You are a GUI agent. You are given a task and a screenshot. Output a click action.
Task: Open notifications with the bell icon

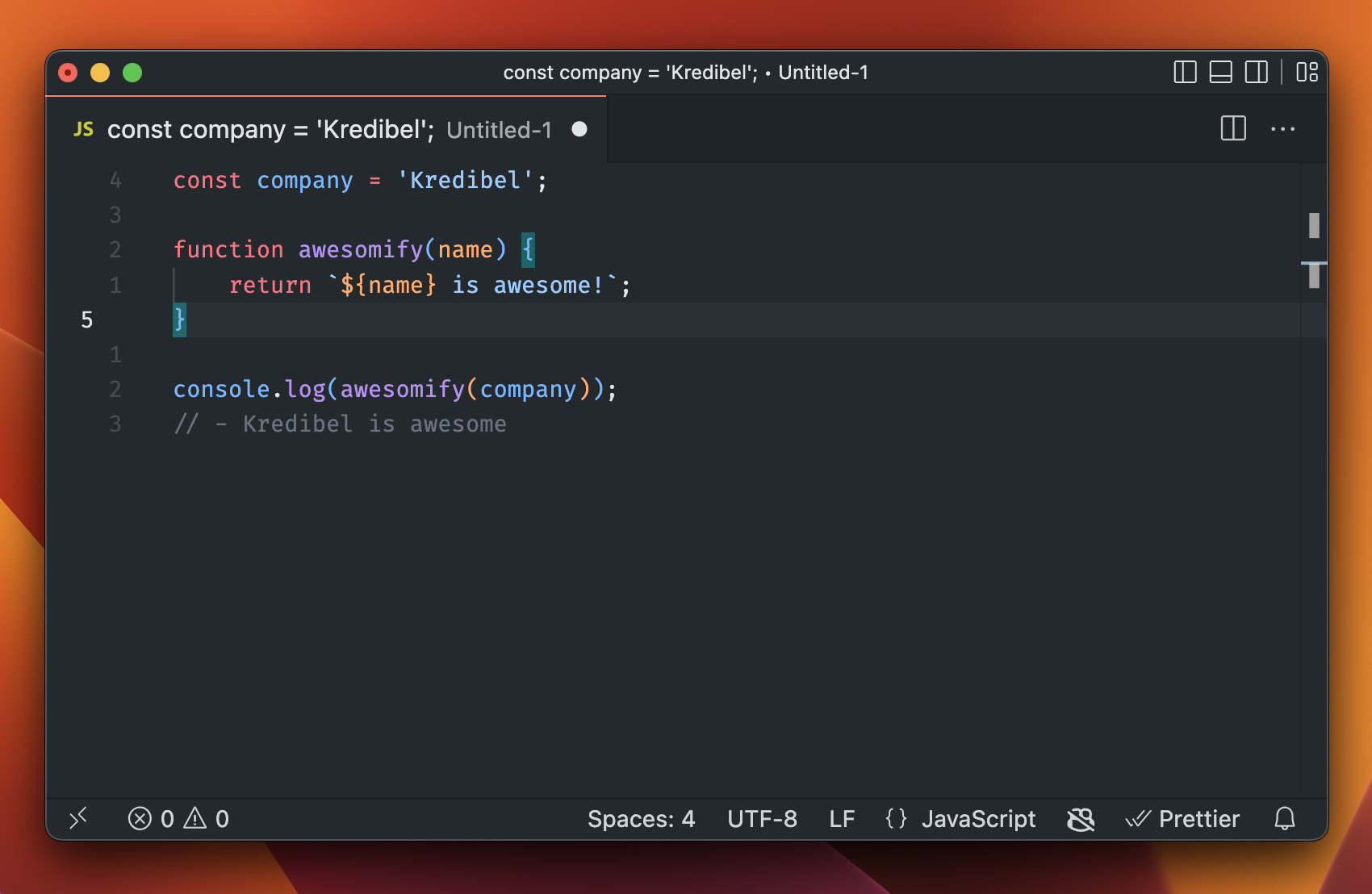coord(1285,818)
